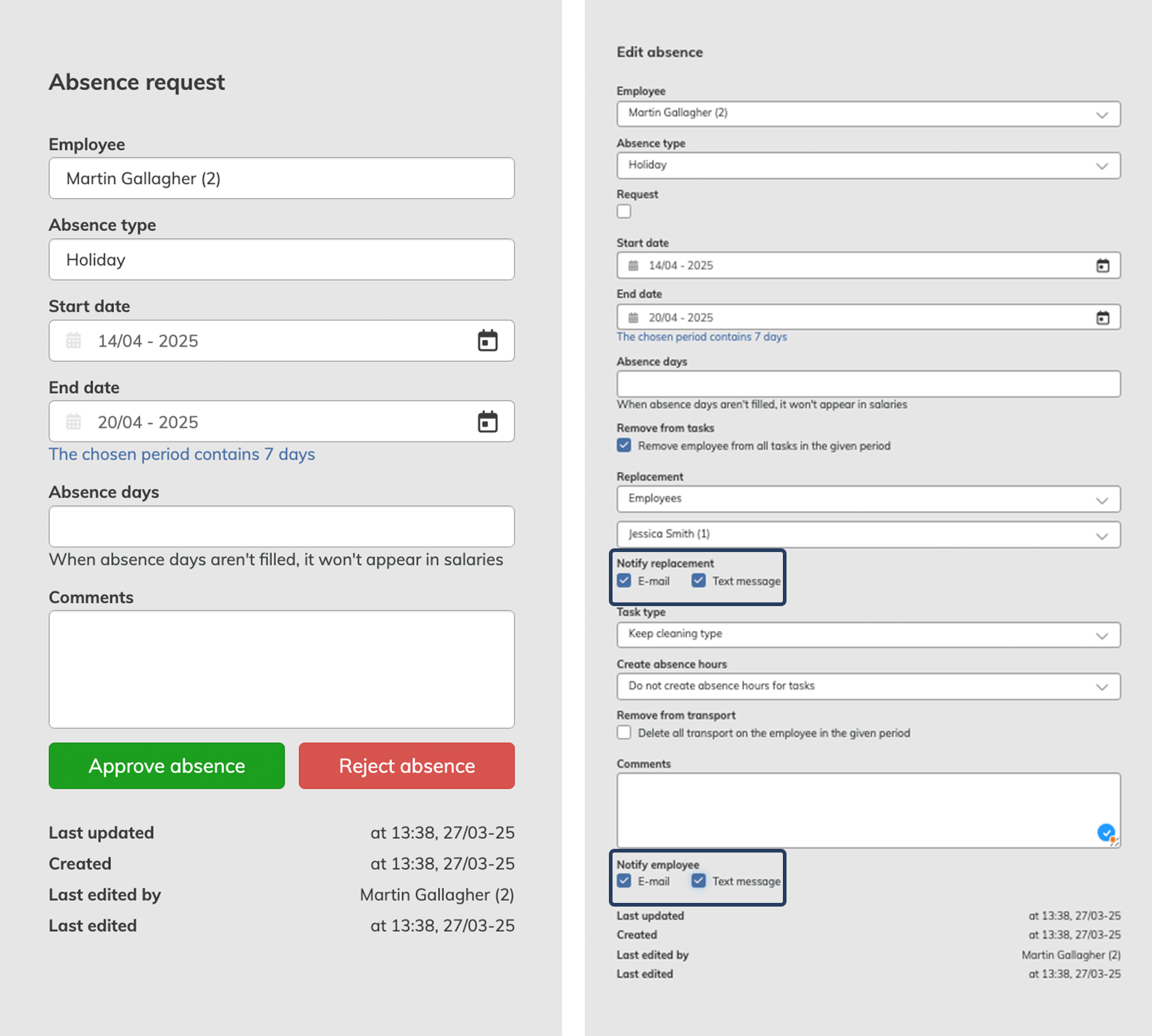Open the Jessica Smith replacement dropdown
This screenshot has height=1036, width=1152.
(x=868, y=534)
